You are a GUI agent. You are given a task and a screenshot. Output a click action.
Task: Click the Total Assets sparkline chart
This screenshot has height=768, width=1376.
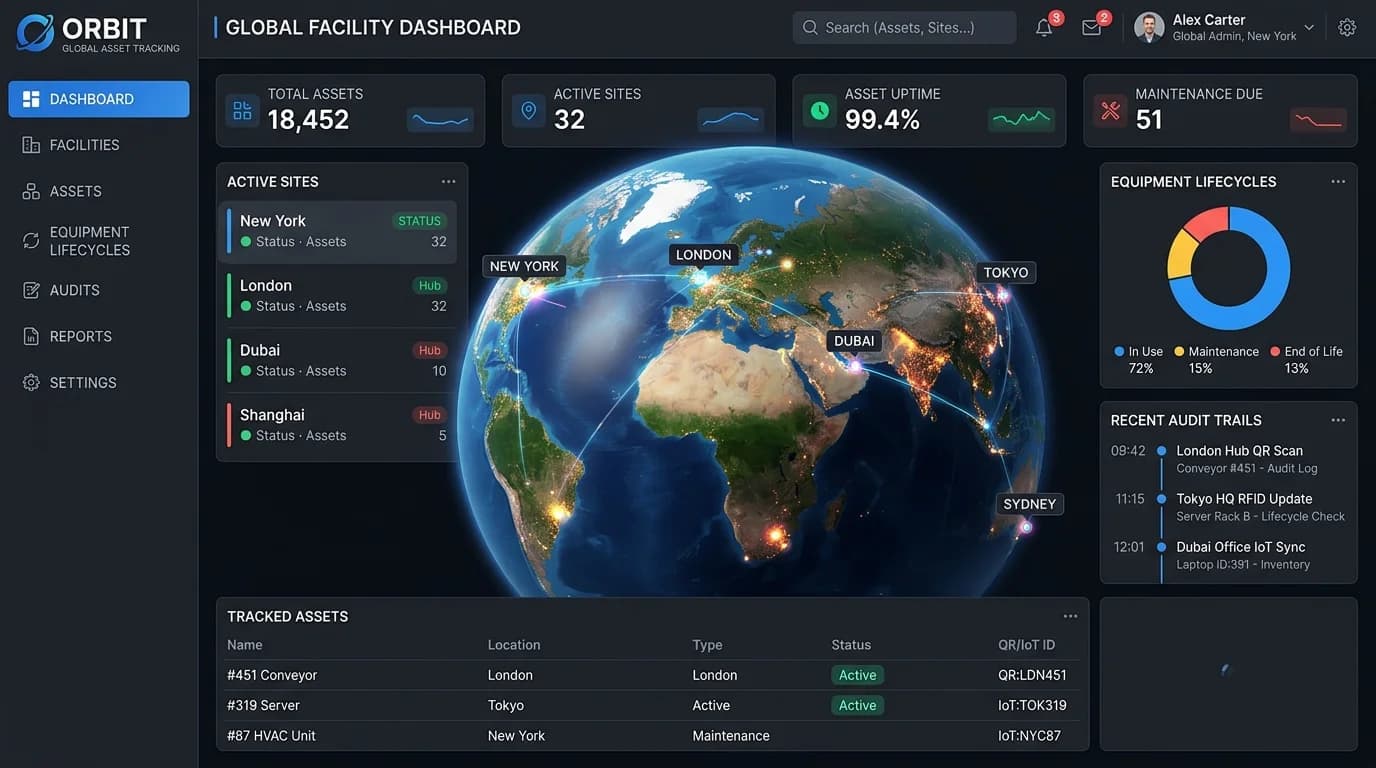tap(440, 120)
